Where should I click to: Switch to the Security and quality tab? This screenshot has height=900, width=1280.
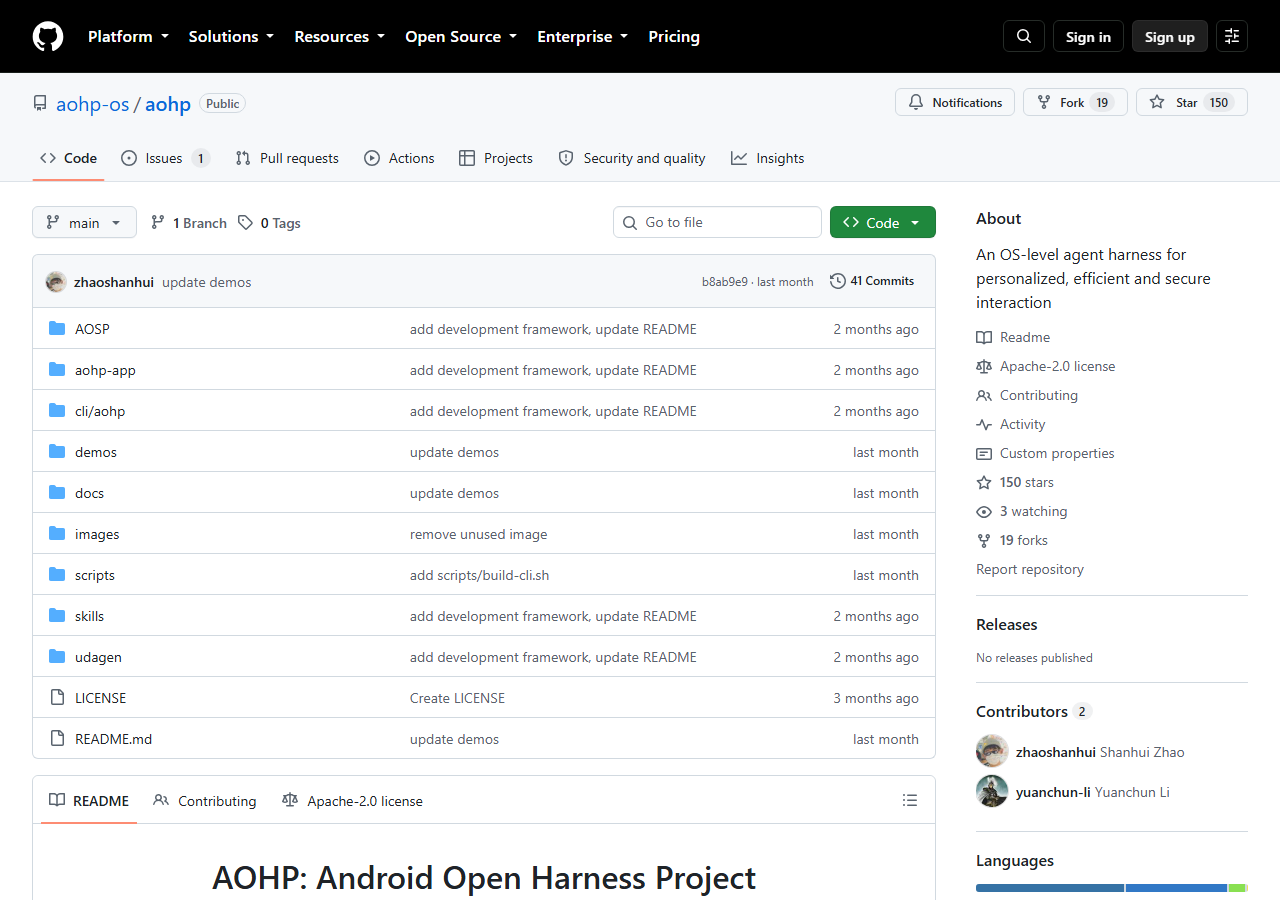pyautogui.click(x=632, y=158)
